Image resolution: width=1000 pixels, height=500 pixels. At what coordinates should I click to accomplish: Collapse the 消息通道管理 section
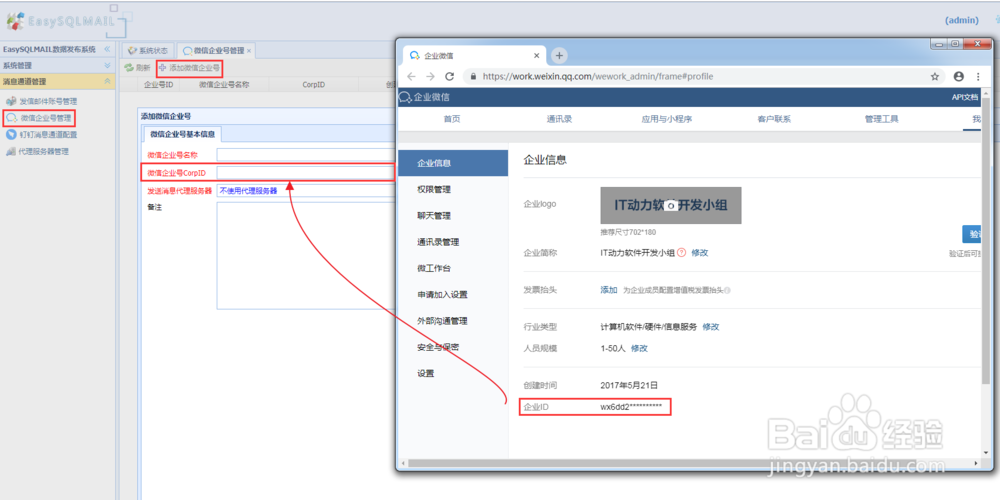point(107,82)
